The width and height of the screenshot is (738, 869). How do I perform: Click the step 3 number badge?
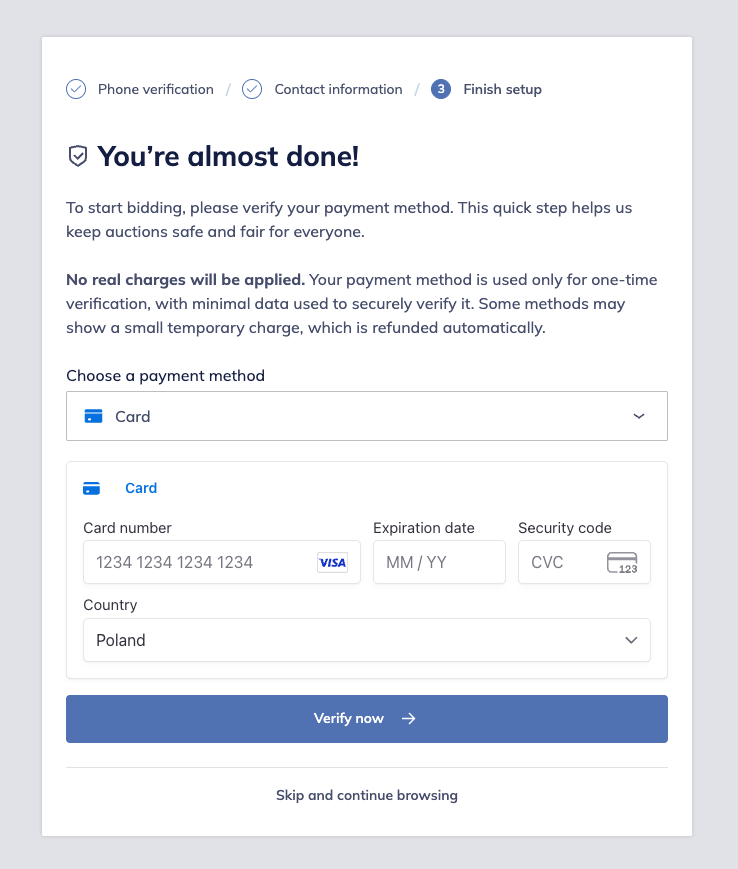click(x=441, y=89)
